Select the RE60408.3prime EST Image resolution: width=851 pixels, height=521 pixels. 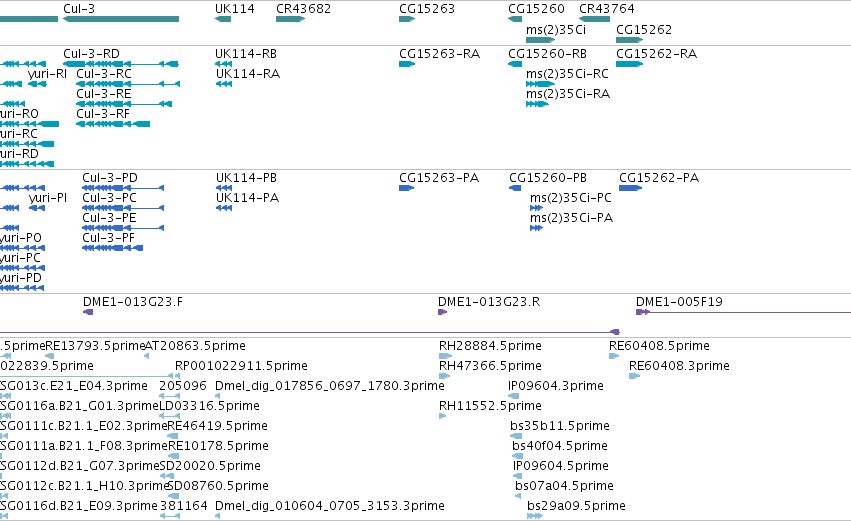(634, 377)
